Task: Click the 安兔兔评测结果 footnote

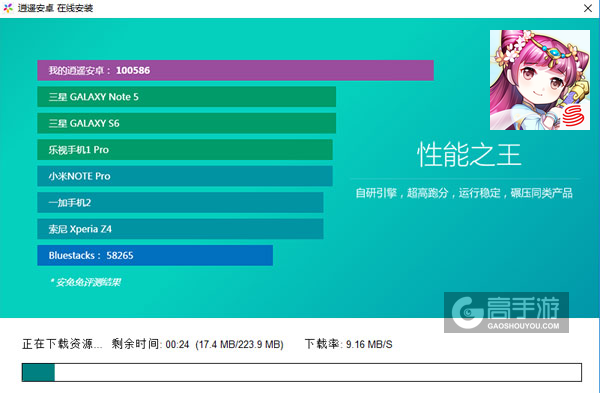Action: tap(85, 282)
